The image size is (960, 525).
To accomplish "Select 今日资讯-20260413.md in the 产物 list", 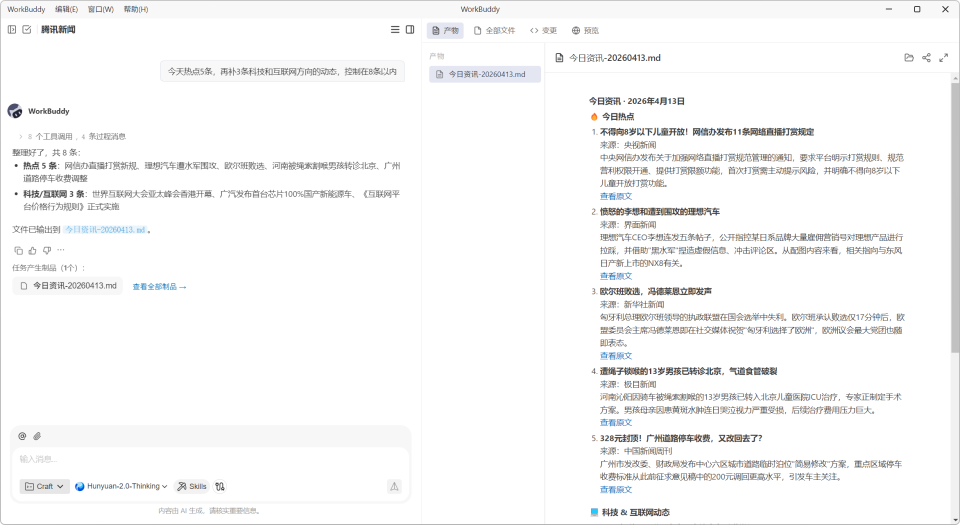I will [485, 74].
